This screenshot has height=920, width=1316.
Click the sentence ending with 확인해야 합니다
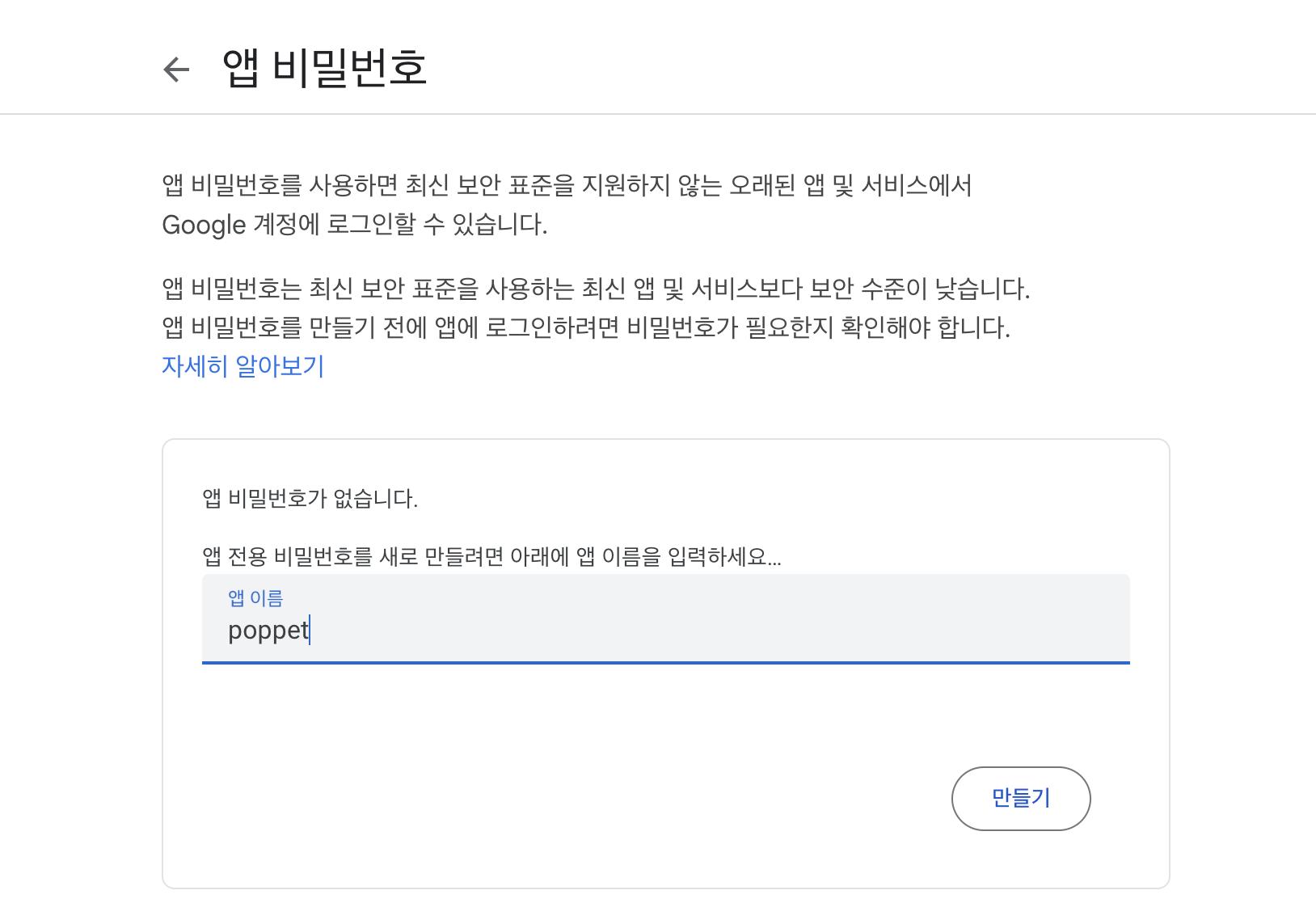[586, 327]
